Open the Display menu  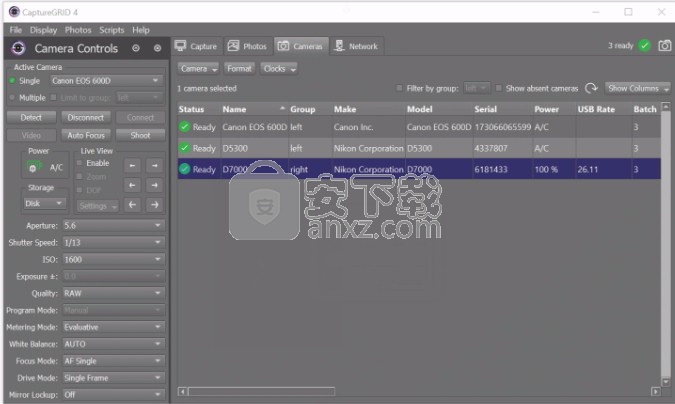(43, 30)
